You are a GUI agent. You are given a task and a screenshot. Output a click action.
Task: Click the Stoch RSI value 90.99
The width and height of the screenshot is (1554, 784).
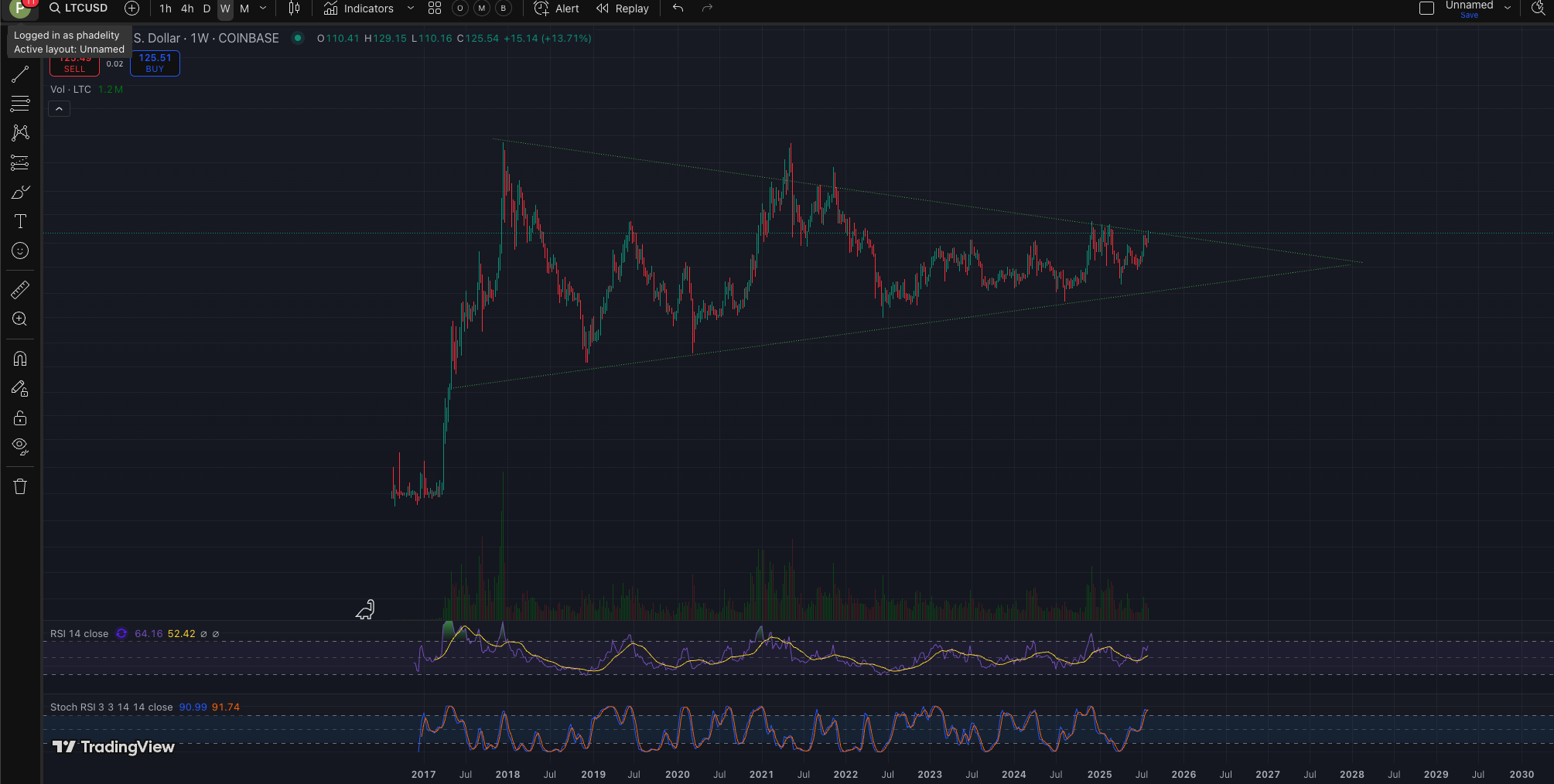coord(193,707)
